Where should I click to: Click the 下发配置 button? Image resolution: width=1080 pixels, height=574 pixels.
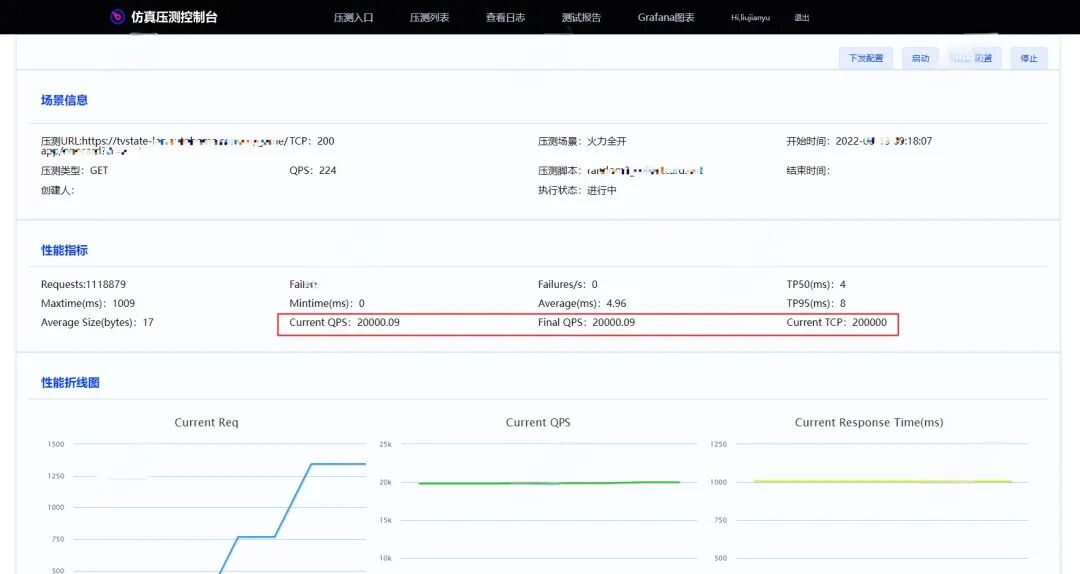866,58
